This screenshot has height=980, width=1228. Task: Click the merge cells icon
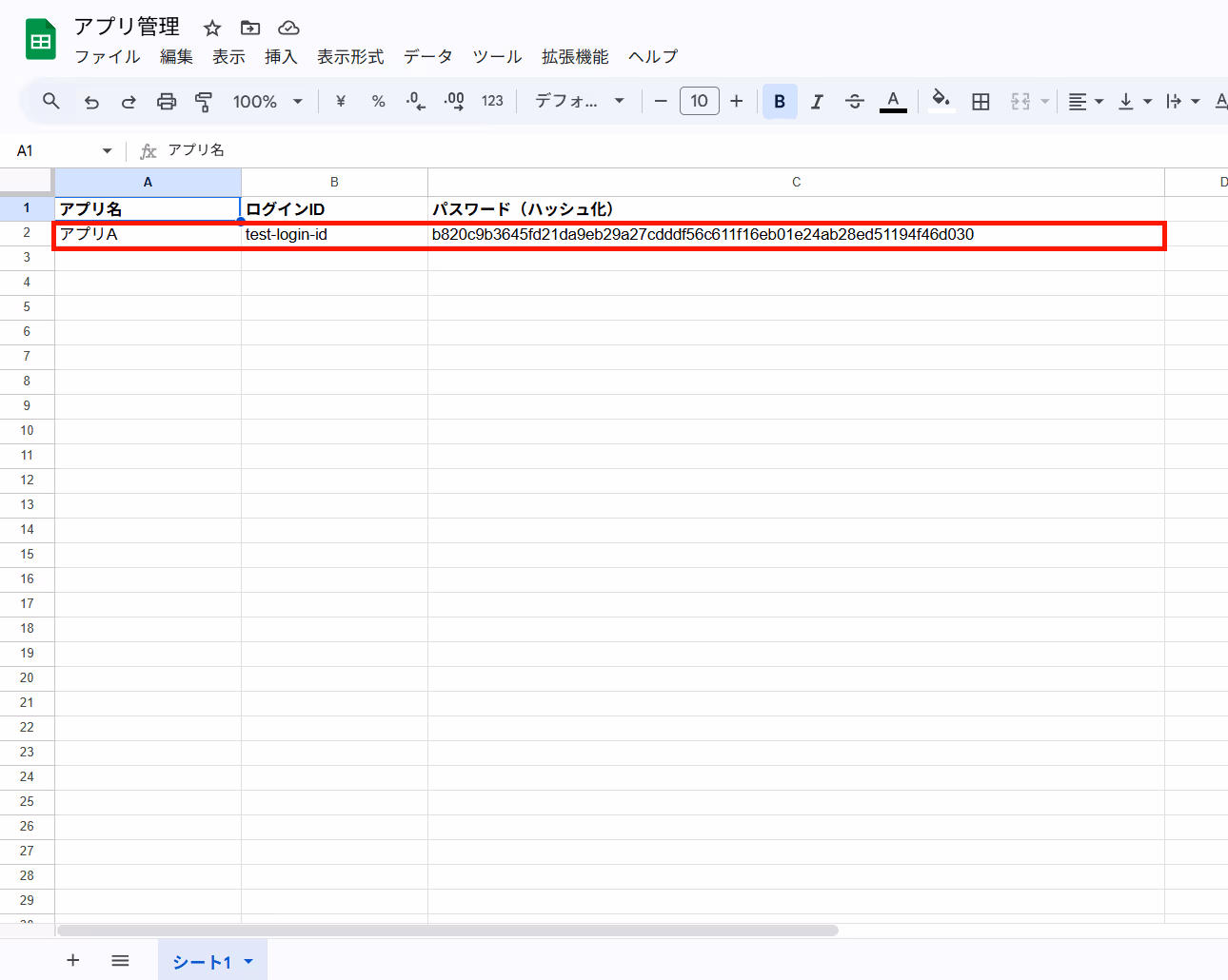(1020, 101)
